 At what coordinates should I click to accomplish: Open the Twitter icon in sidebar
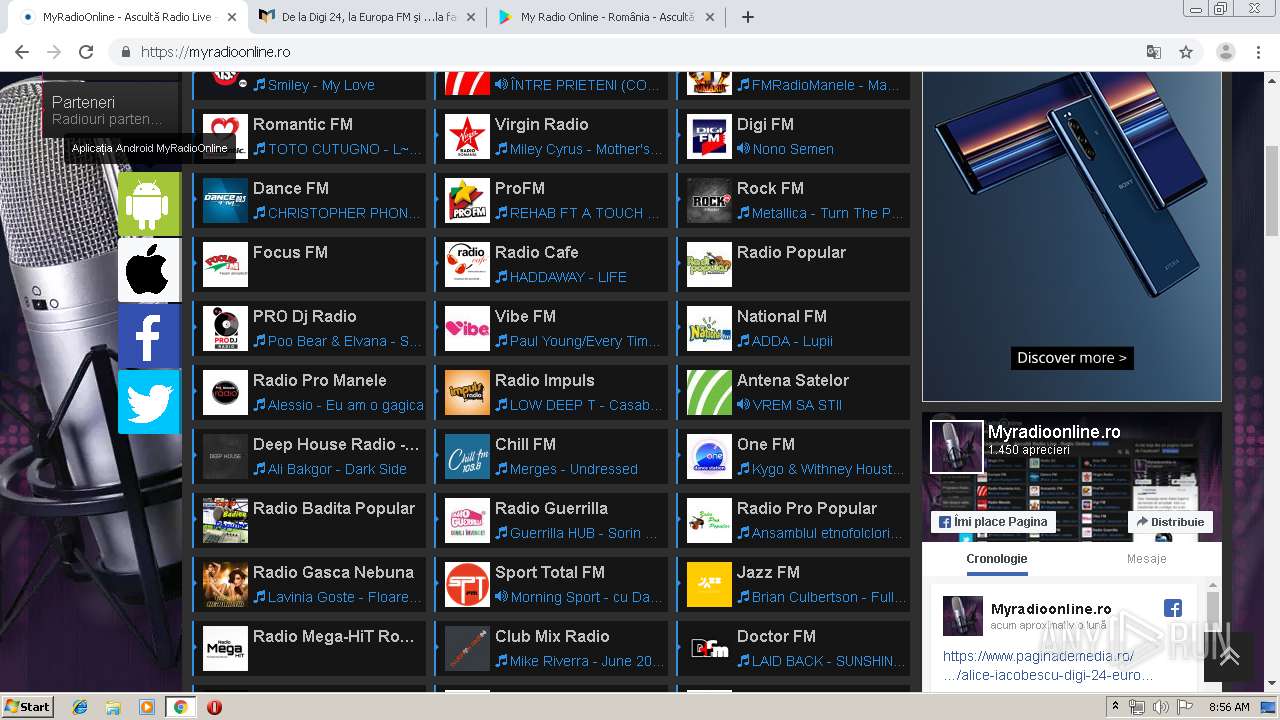pos(149,402)
